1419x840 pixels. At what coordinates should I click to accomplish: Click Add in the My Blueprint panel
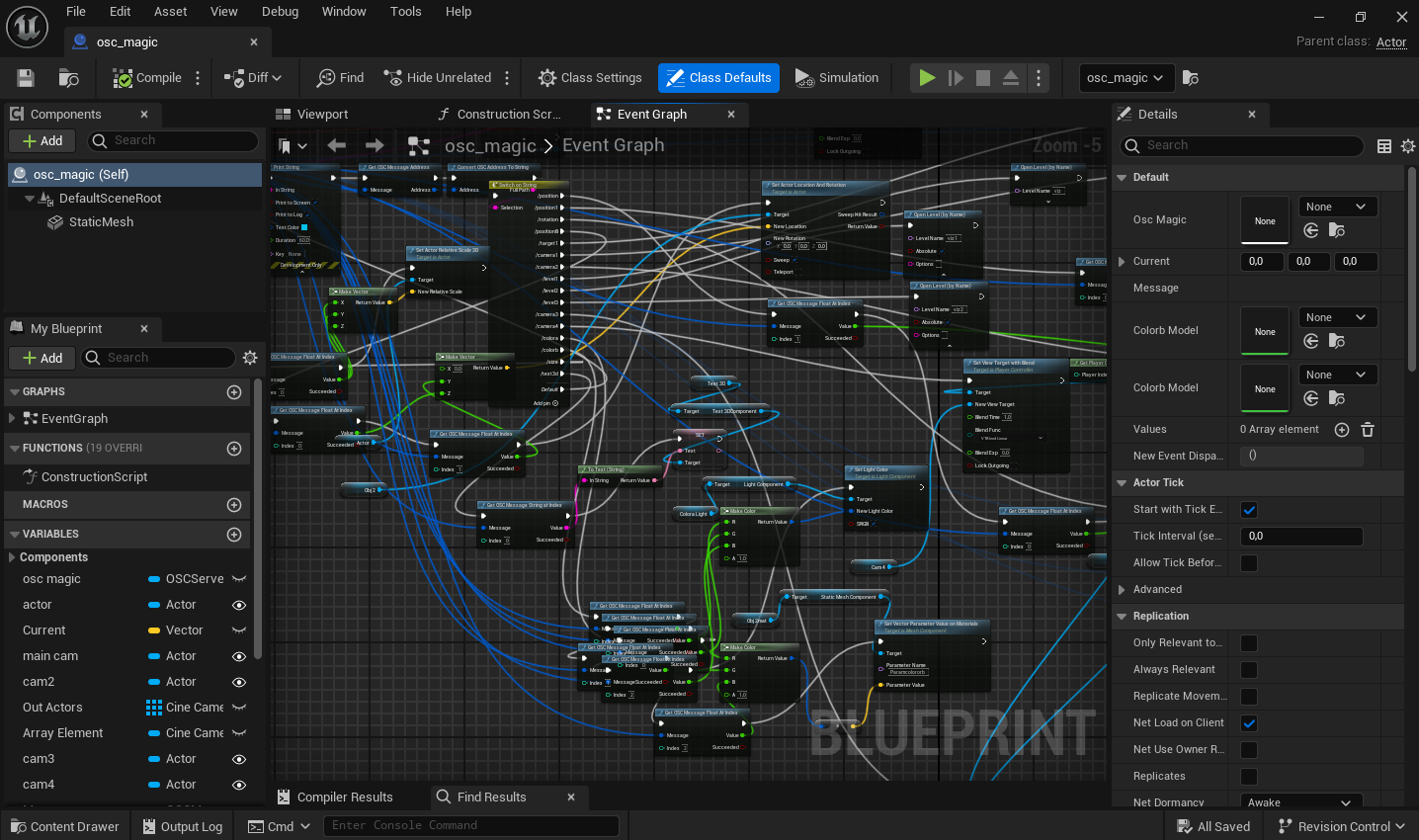click(42, 358)
